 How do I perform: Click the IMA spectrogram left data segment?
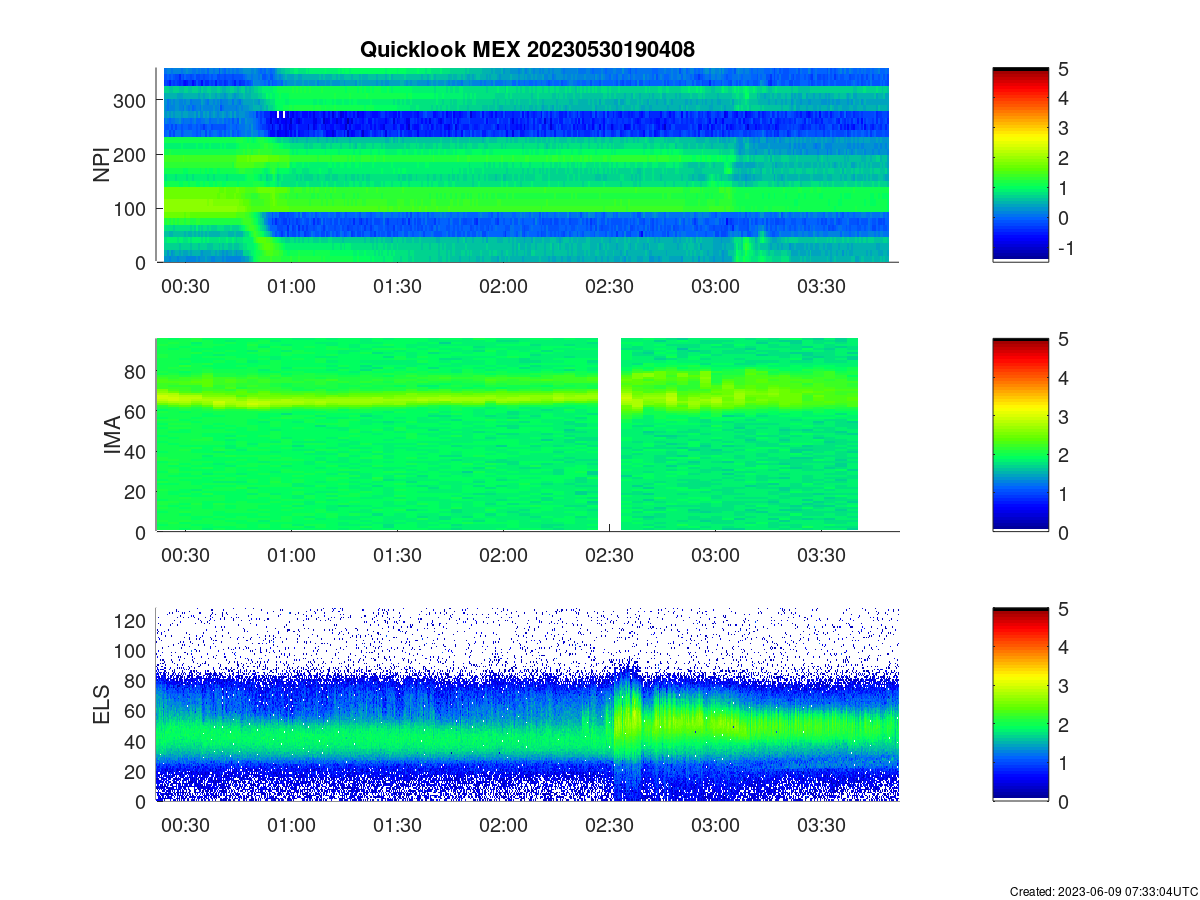click(377, 435)
